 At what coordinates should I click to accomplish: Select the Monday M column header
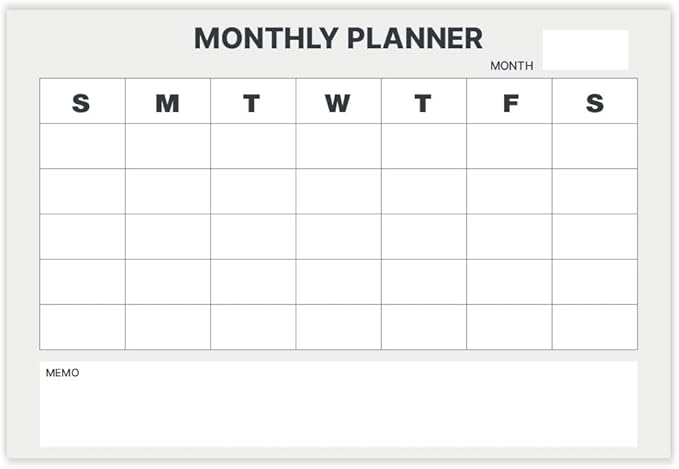coord(167,102)
